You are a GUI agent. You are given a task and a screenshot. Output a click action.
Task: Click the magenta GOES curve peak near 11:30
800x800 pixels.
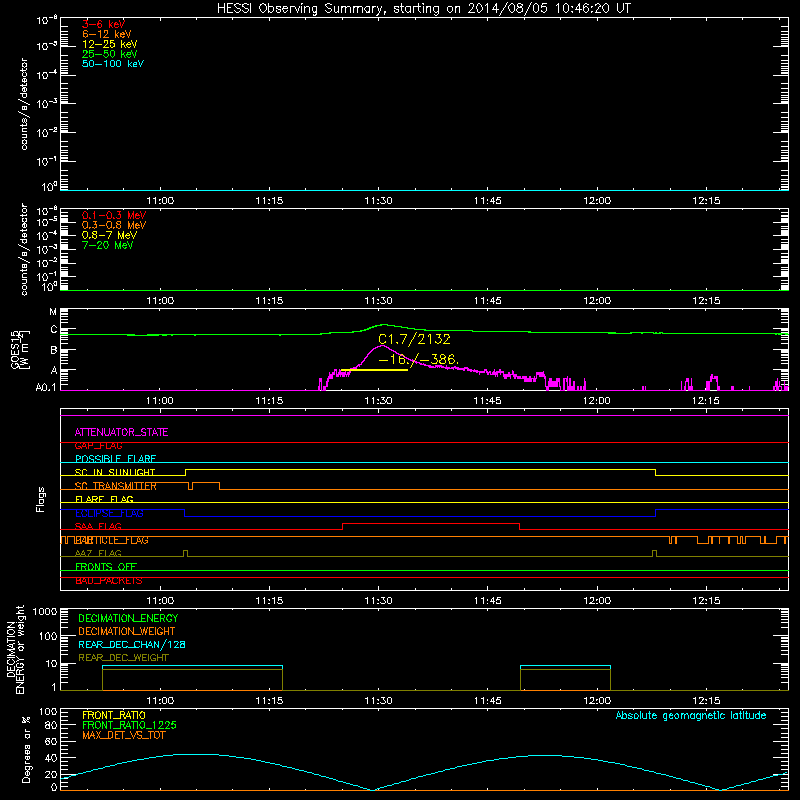tap(382, 346)
